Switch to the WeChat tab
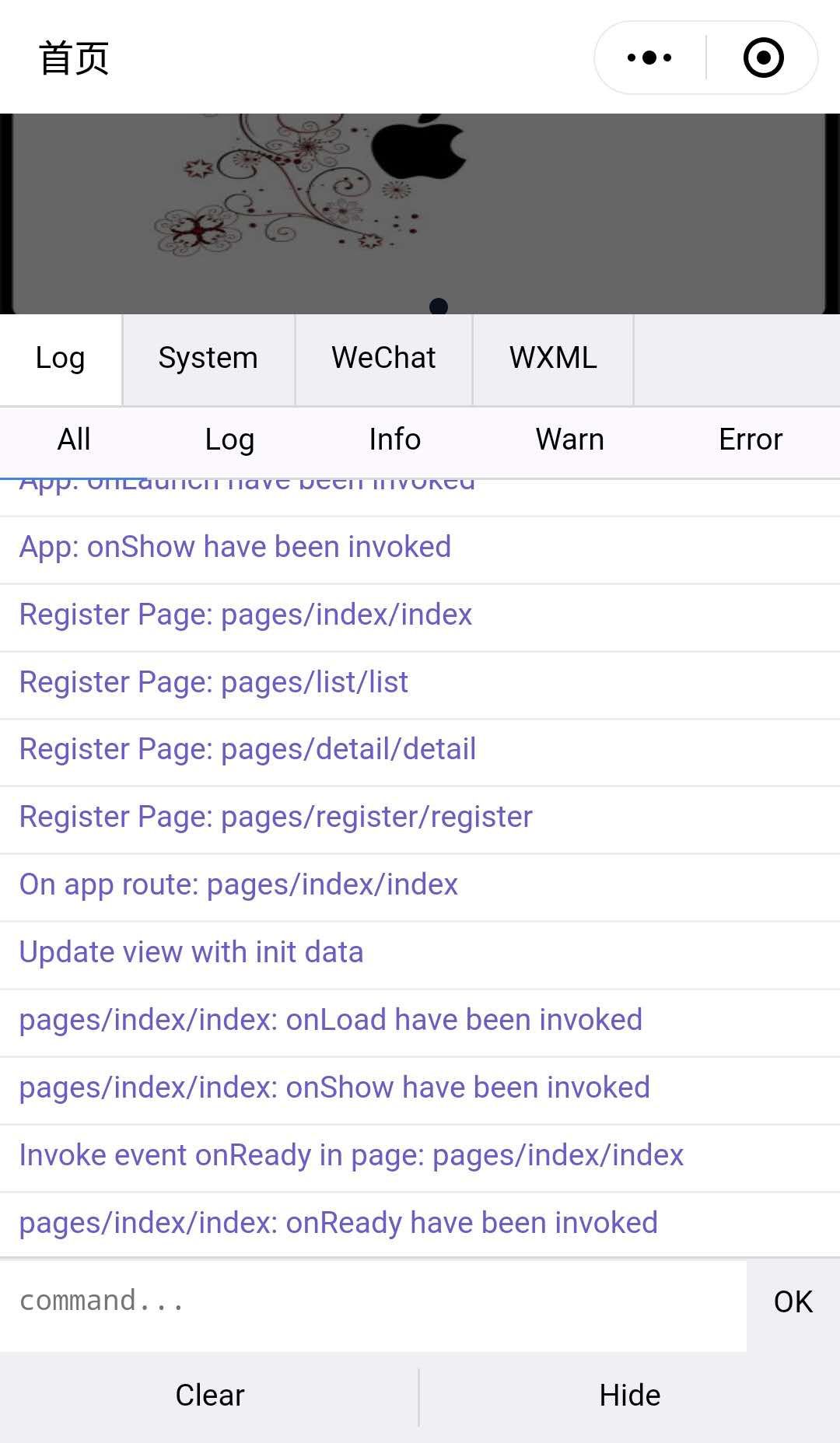The height and width of the screenshot is (1443, 840). (383, 359)
